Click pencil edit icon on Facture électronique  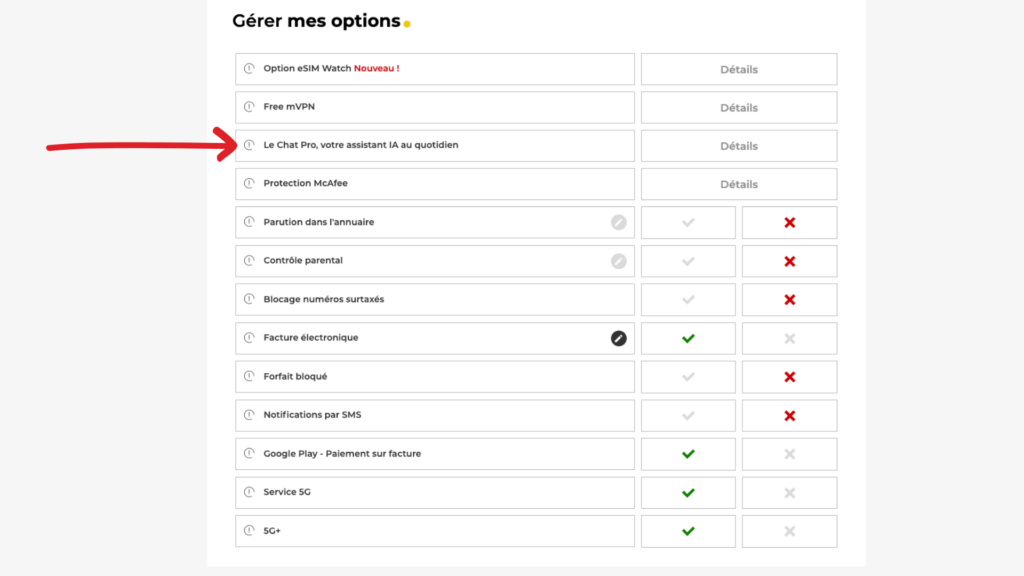617,338
